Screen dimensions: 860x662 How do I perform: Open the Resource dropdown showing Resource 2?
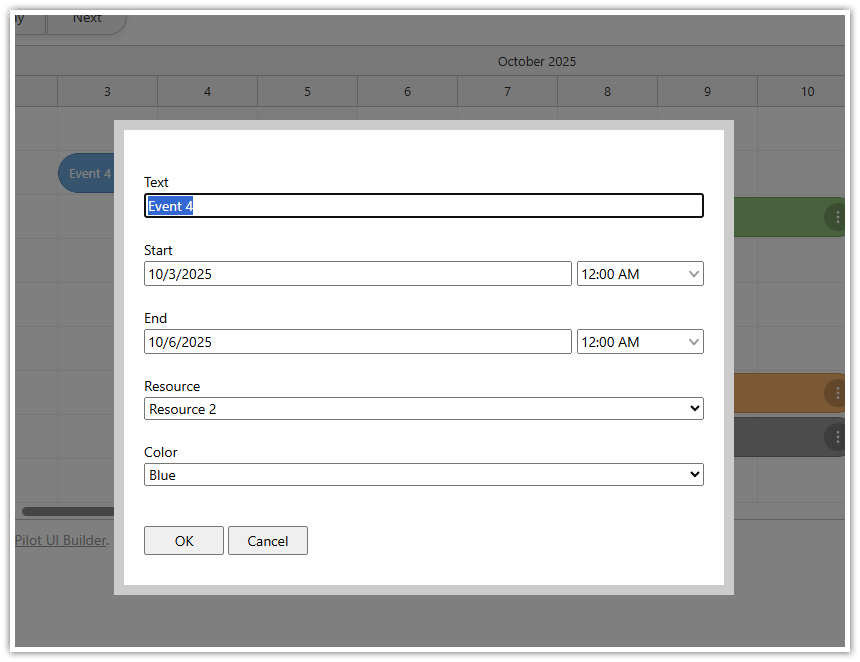coord(423,408)
